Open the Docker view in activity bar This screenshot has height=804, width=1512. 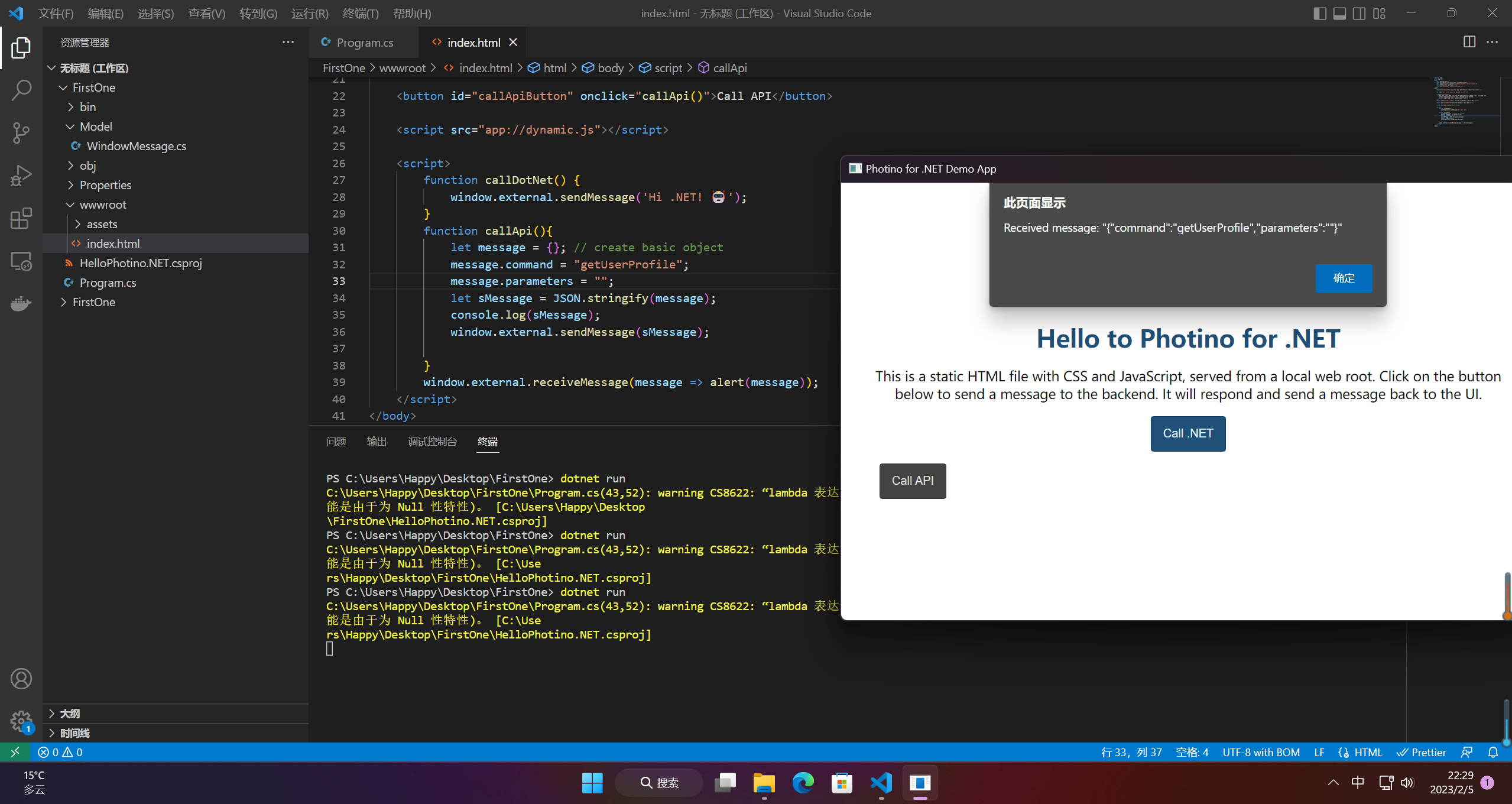(21, 304)
